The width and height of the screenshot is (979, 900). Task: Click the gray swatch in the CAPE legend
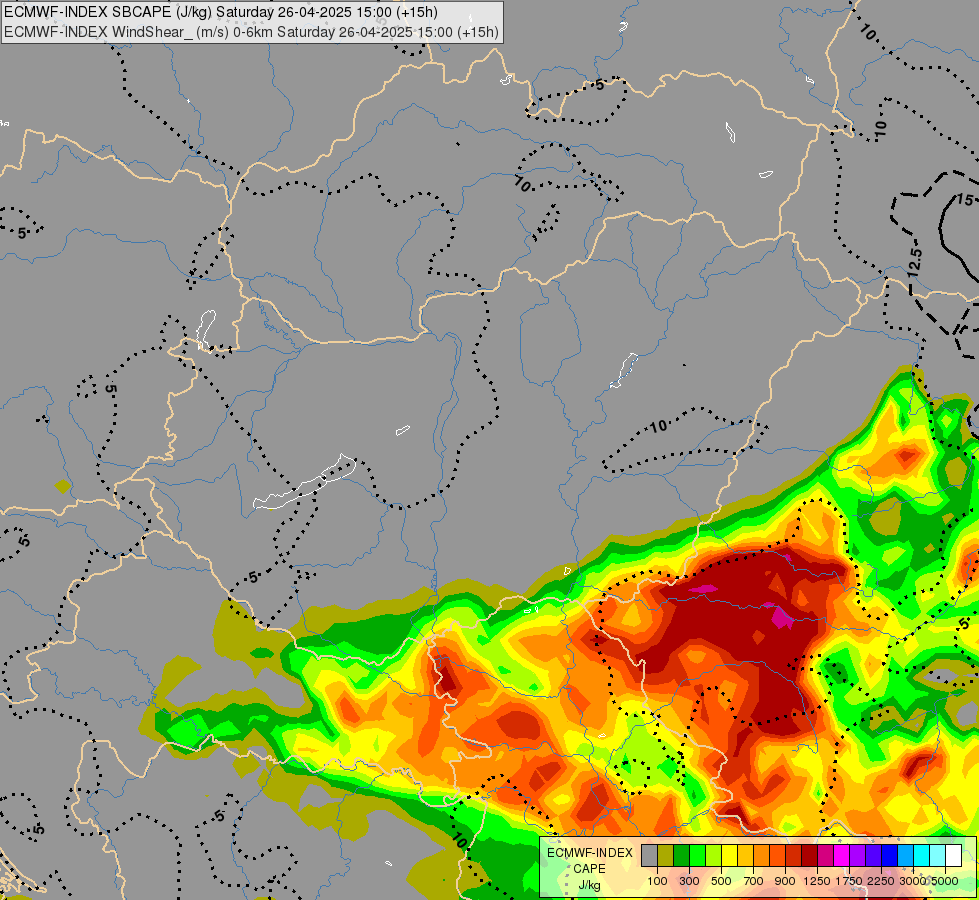click(x=649, y=856)
